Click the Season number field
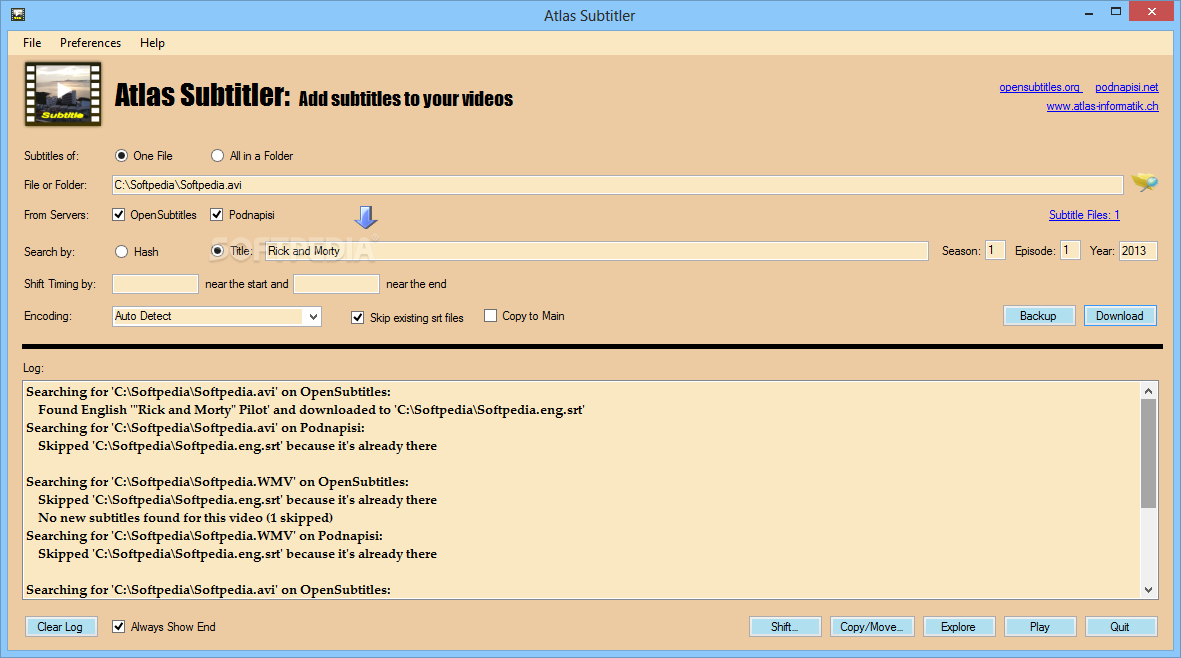The height and width of the screenshot is (658, 1181). coord(995,251)
